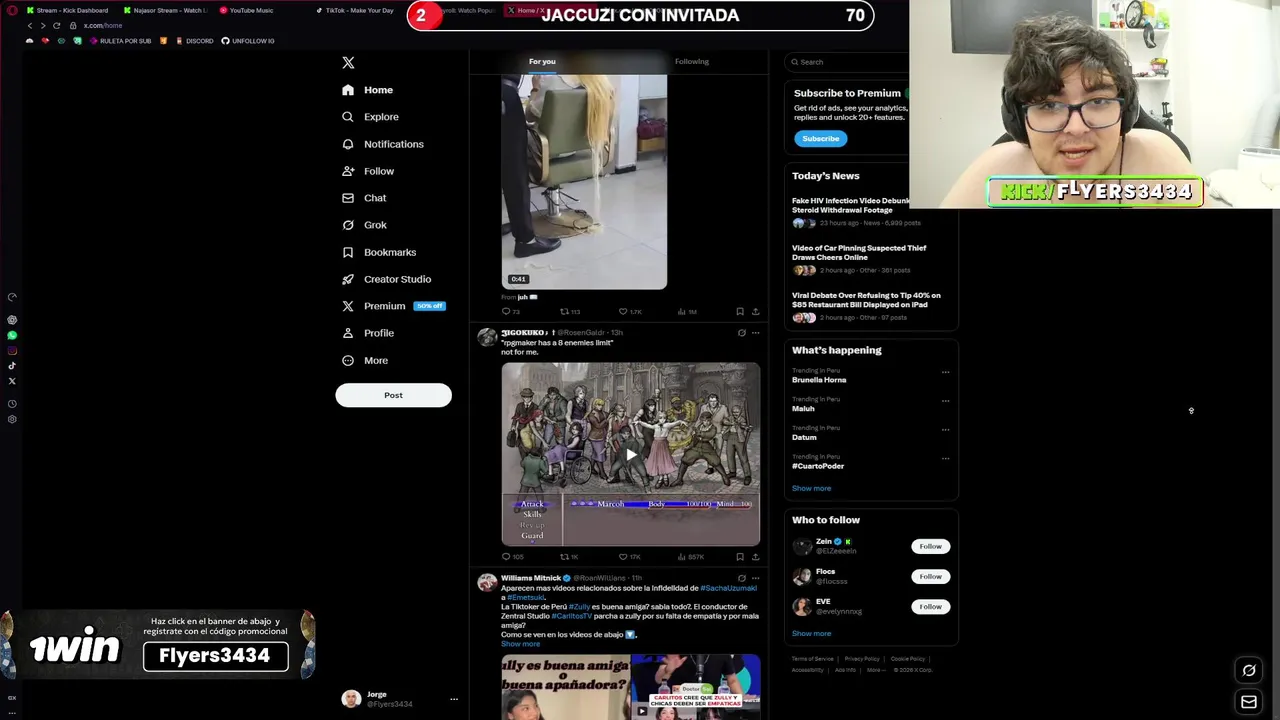Switch to the Following tab
Image resolution: width=1280 pixels, height=720 pixels.
pos(692,62)
